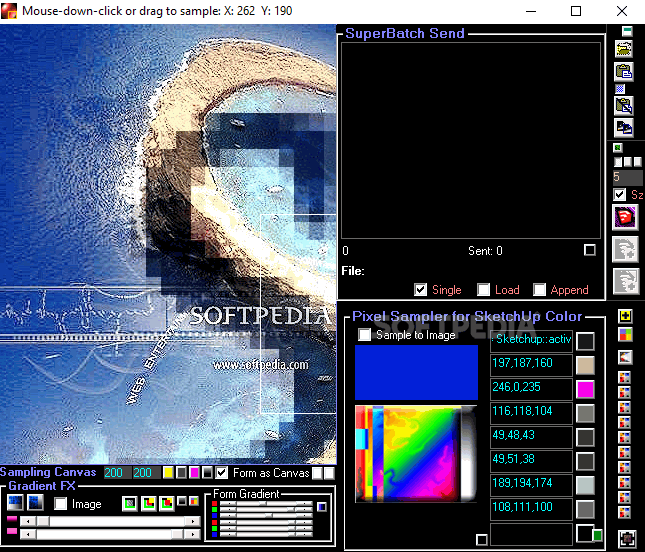Uncheck the Single checkbox
645x552 pixels.
420,290
